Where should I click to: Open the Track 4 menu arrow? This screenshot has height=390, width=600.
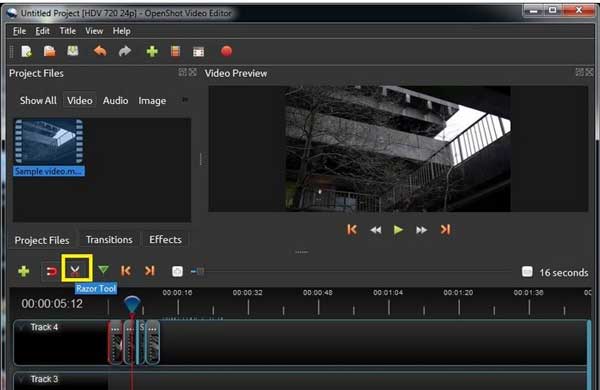click(22, 327)
